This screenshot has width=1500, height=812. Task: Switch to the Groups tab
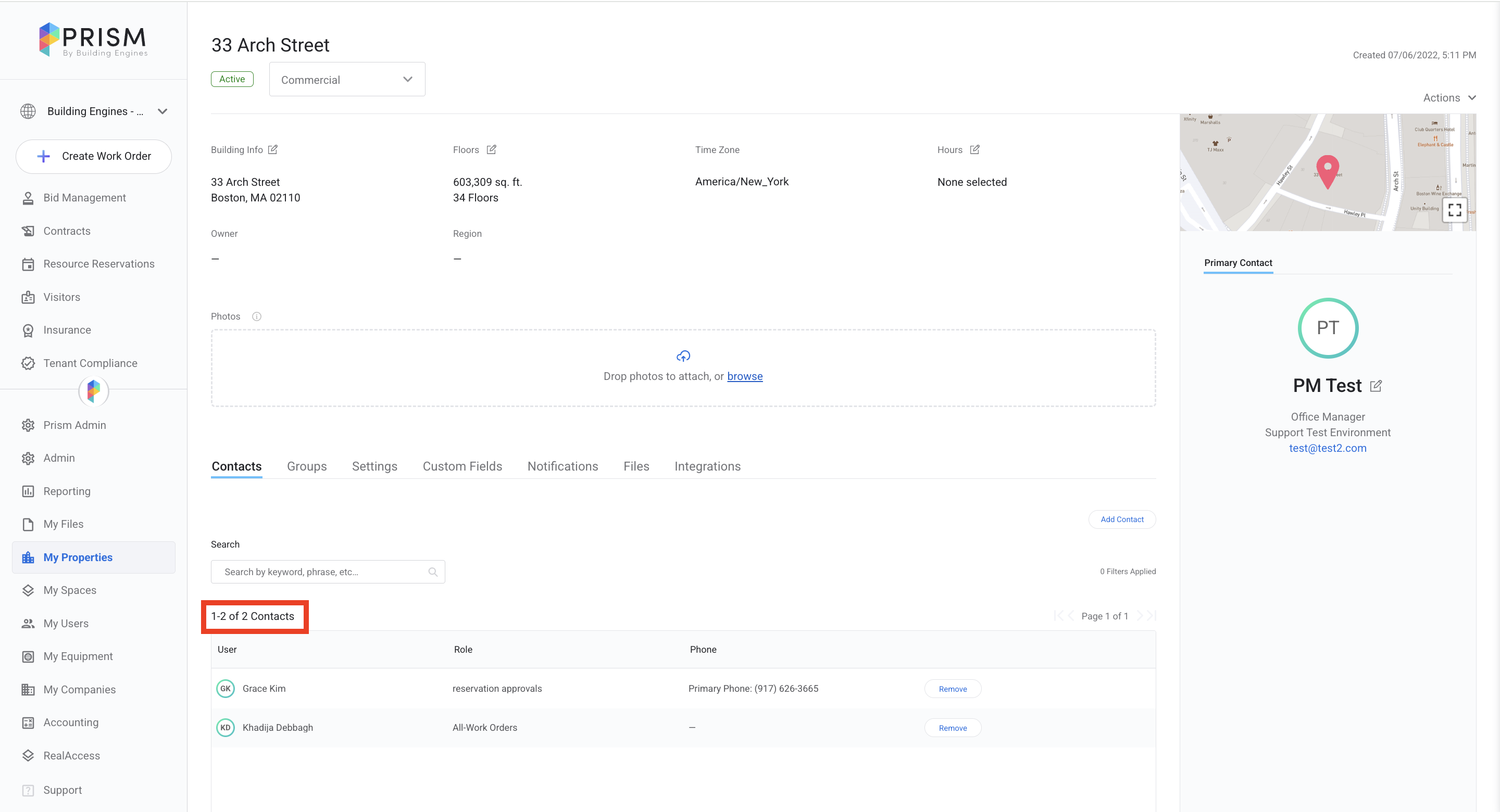tap(306, 466)
